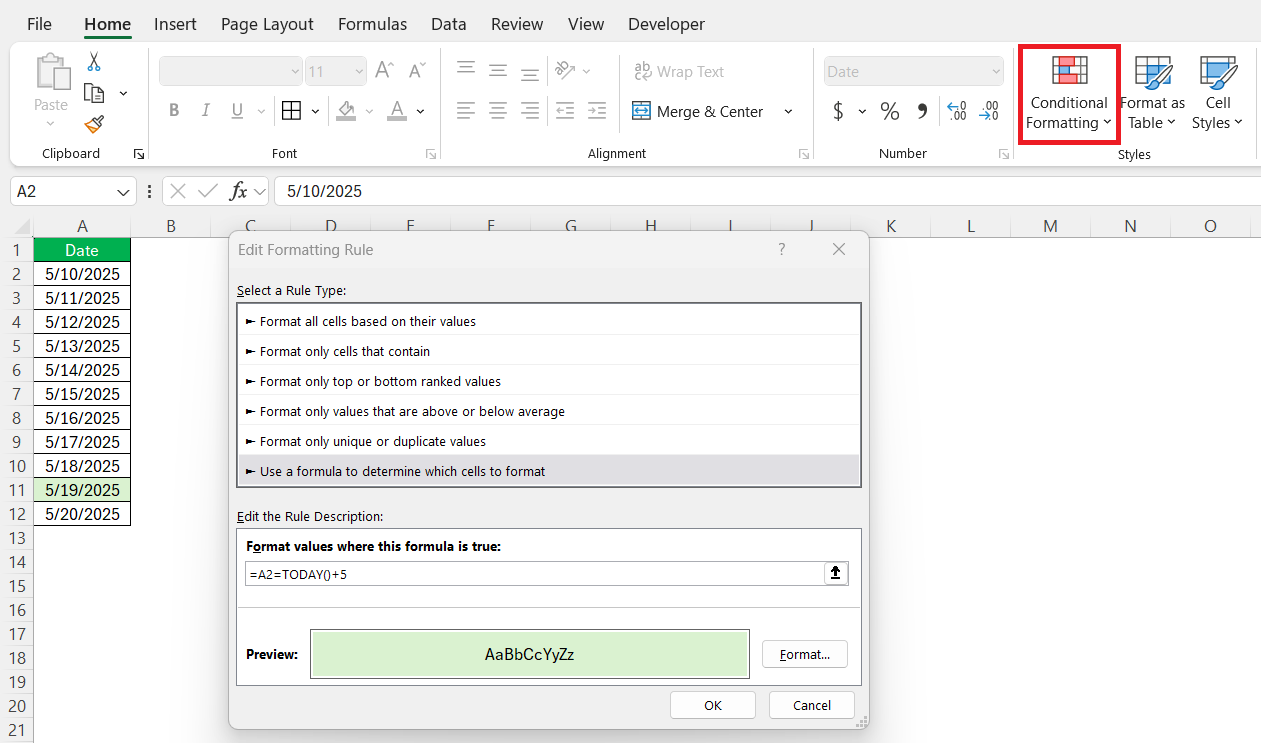Switch to the Page Layout tab
Viewport: 1261px width, 743px height.
pos(267,24)
